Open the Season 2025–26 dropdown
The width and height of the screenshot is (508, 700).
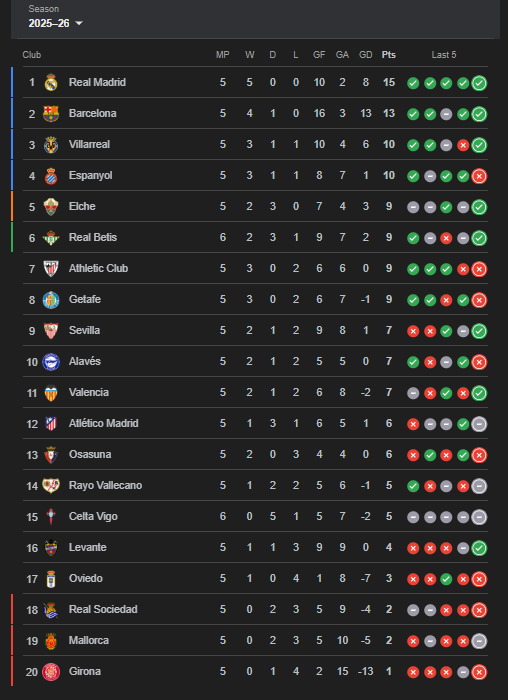55,23
